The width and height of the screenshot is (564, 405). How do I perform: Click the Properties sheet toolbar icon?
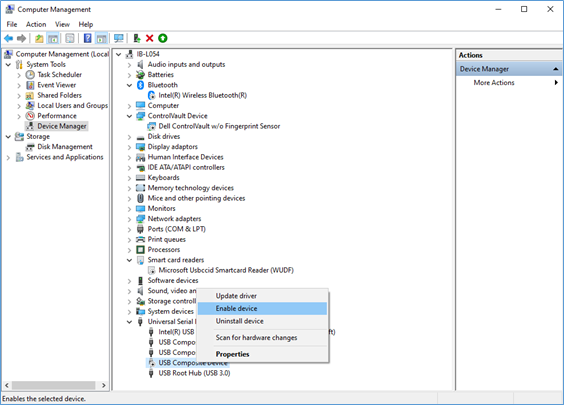click(x=70, y=38)
